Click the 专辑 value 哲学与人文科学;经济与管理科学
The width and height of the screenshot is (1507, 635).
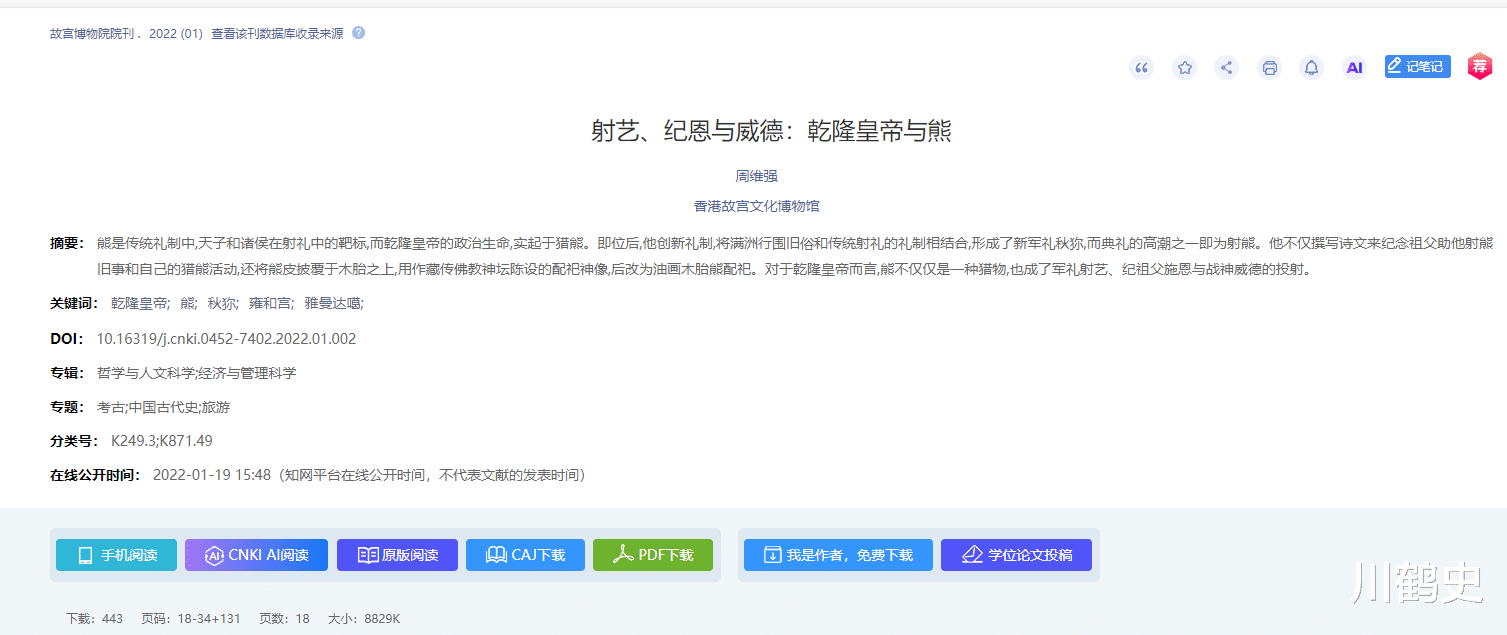point(196,373)
